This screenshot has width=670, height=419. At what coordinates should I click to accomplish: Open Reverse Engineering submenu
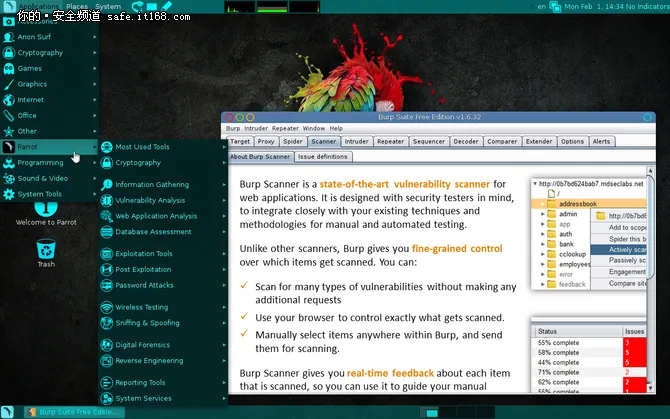[163, 360]
